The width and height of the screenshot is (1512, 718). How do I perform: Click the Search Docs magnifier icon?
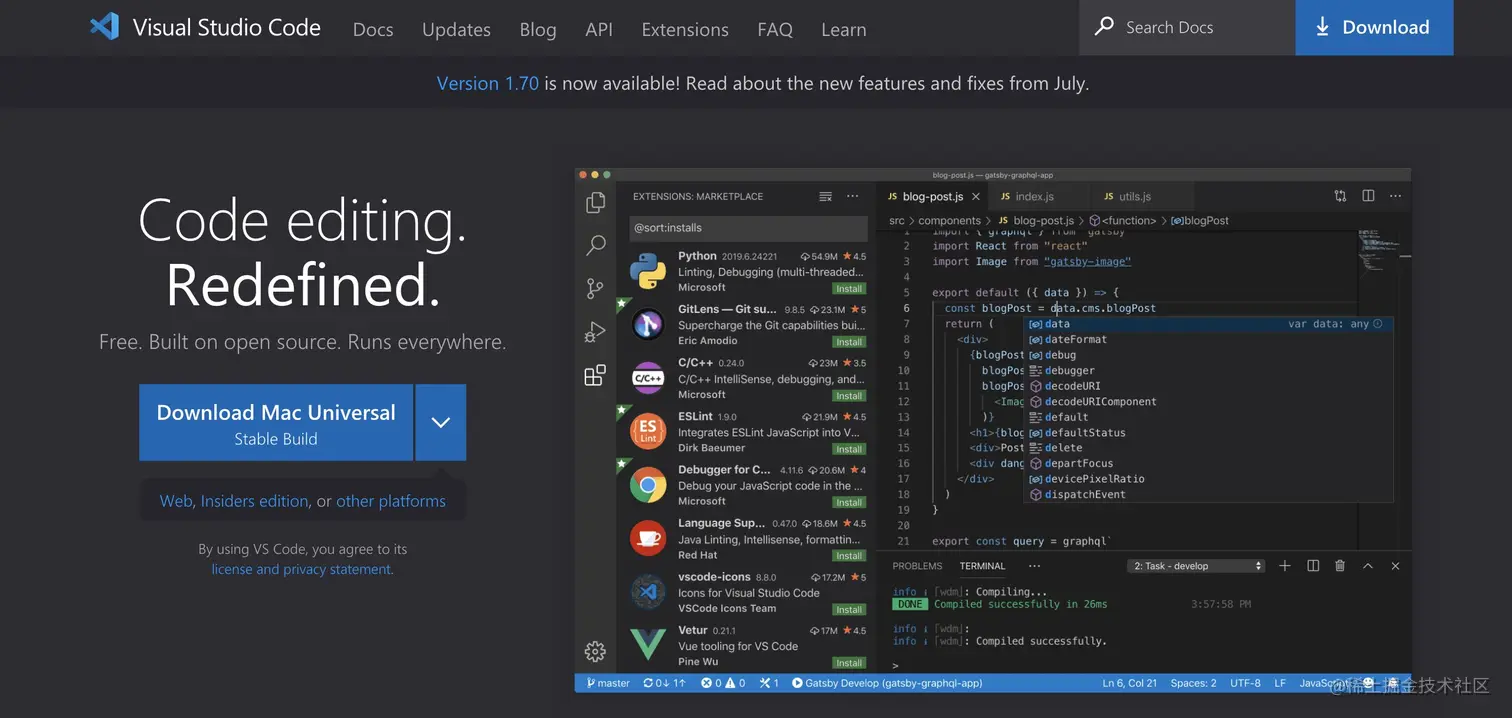click(1104, 27)
